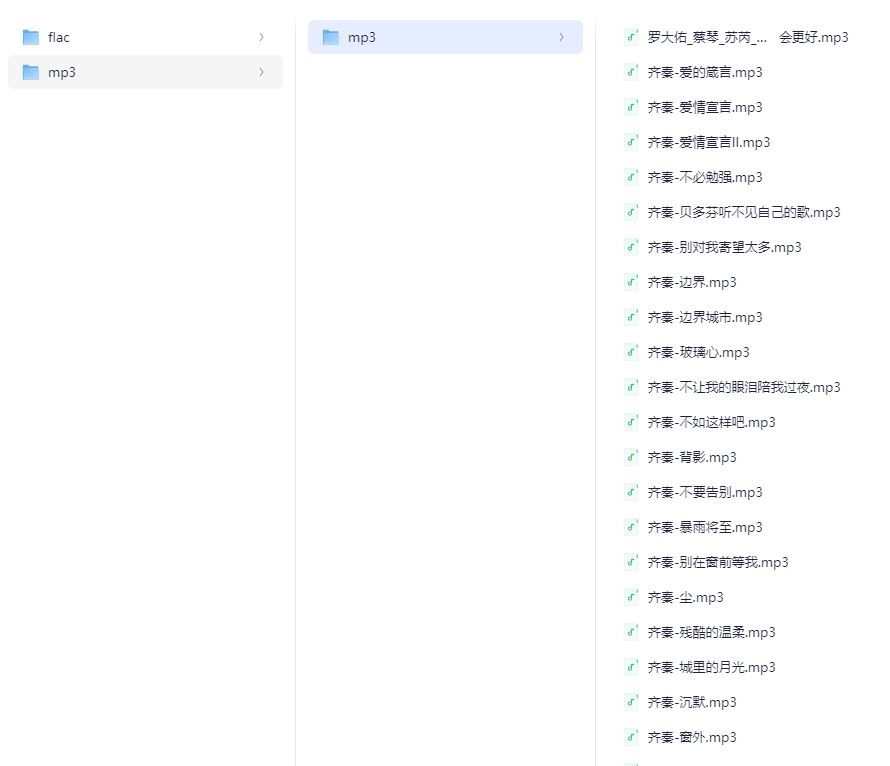
Task: Expand the chevron of highlighted mp3 in middle column
Action: click(x=561, y=37)
